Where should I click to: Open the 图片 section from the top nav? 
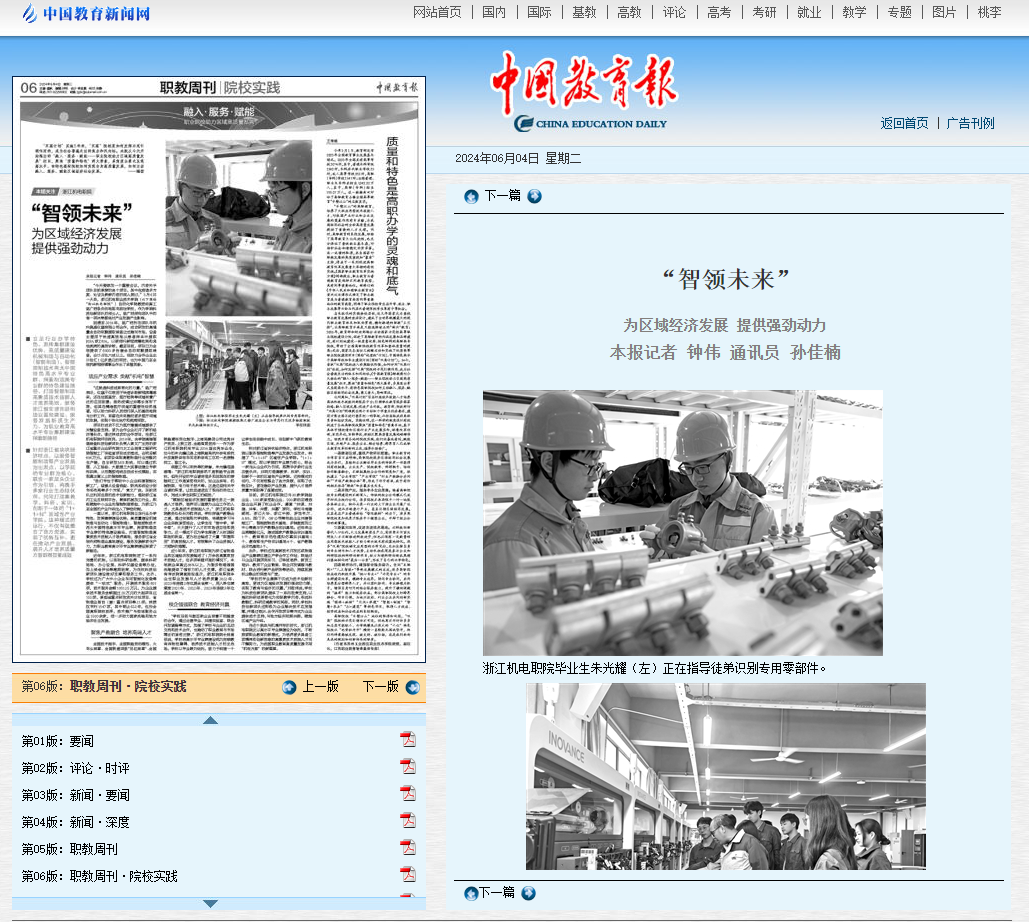pos(944,12)
